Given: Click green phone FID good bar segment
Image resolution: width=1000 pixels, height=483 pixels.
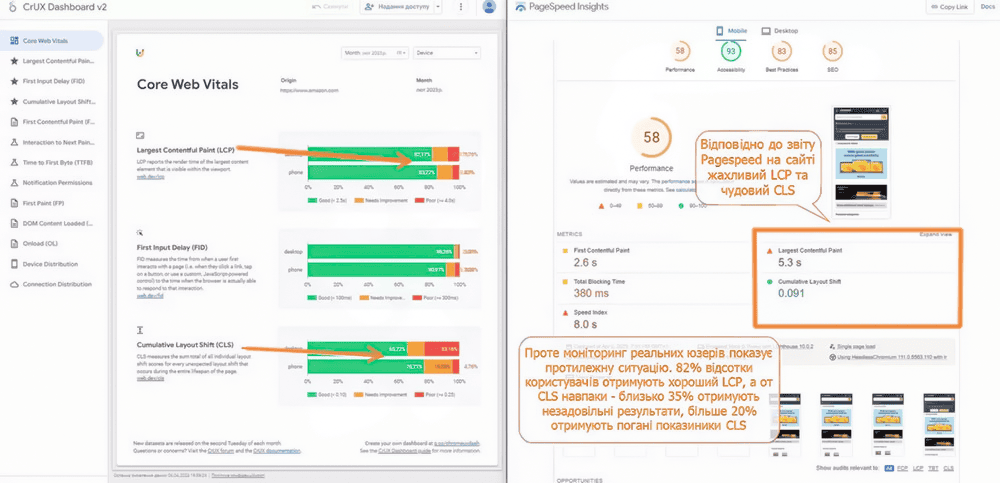Looking at the screenshot, I should pyautogui.click(x=378, y=271).
